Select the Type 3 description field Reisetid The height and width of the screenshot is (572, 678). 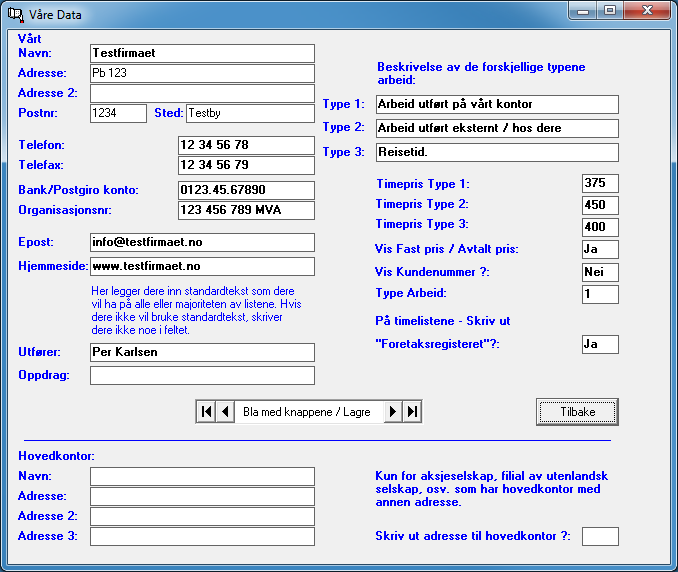point(497,152)
